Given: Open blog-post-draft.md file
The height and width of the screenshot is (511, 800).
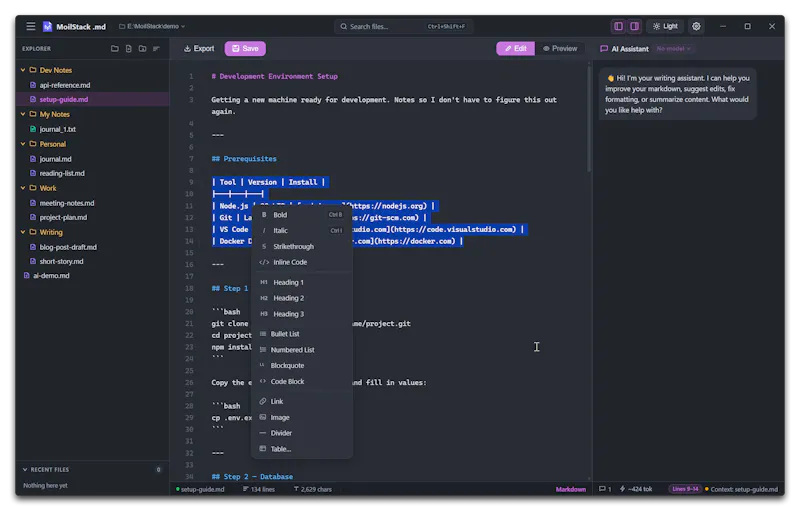Looking at the screenshot, I should coord(92,247).
